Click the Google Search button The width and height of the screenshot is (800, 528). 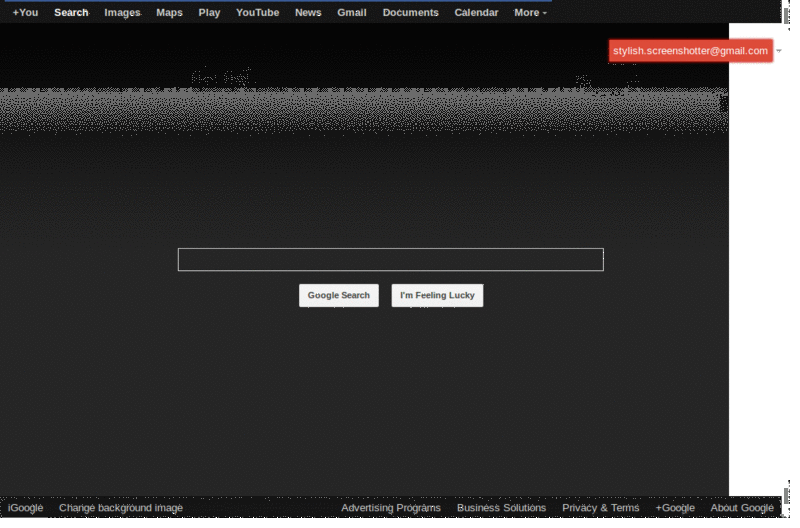pyautogui.click(x=339, y=295)
